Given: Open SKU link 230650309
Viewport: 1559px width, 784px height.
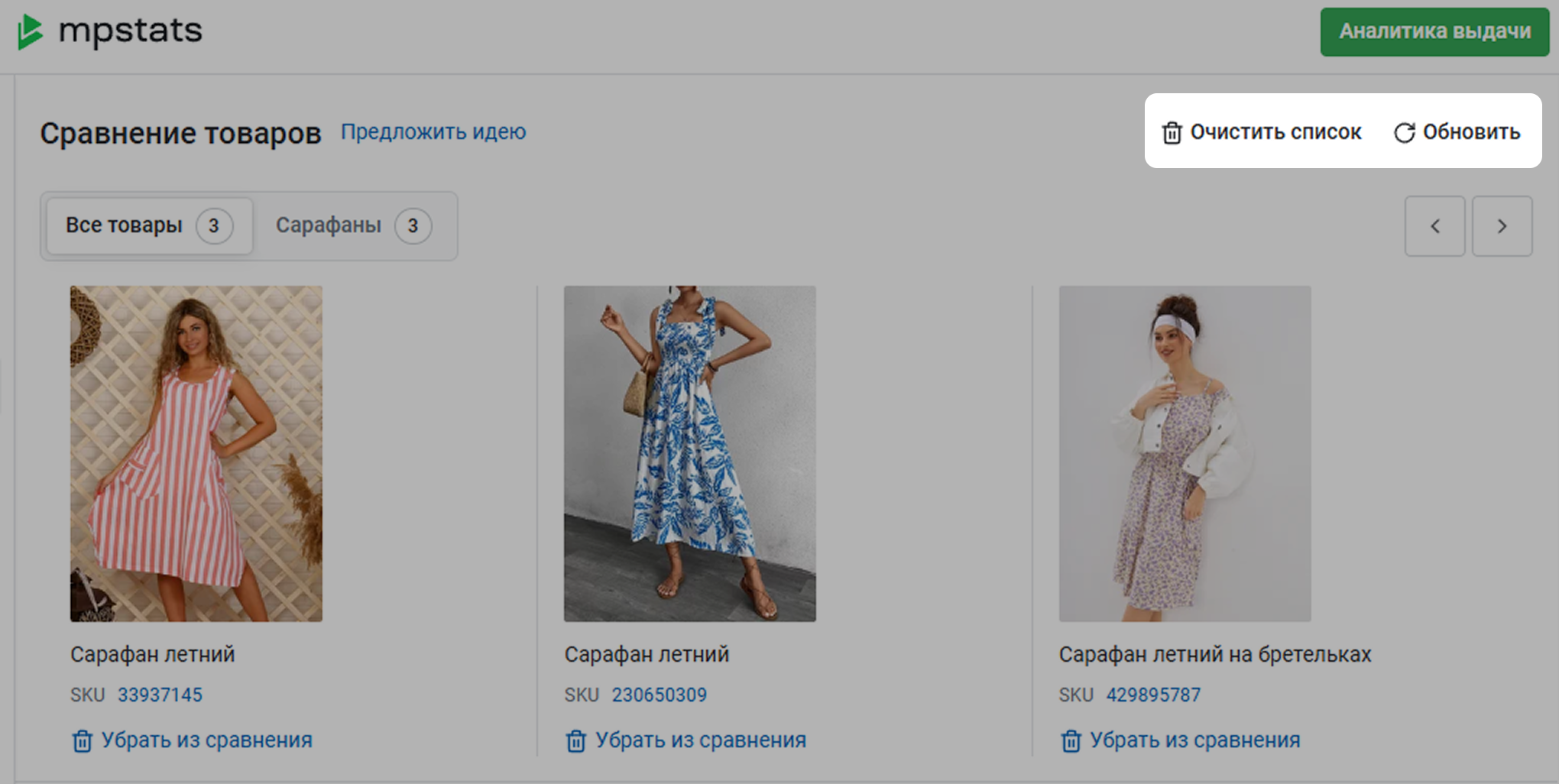Looking at the screenshot, I should tap(659, 695).
